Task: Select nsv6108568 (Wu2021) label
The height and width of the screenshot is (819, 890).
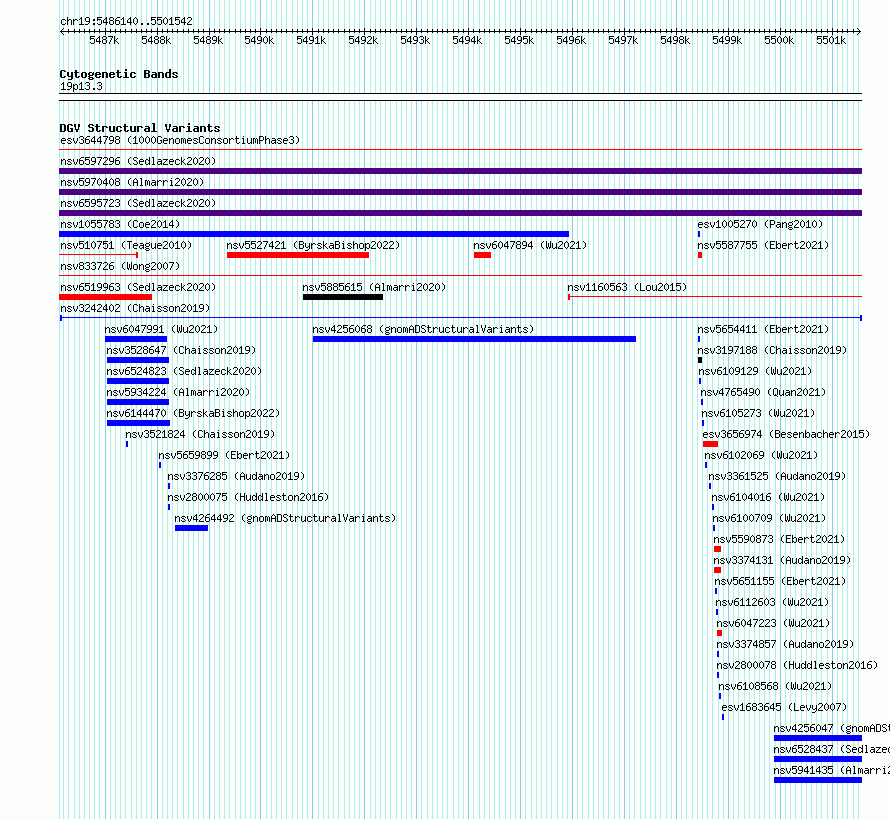Action: (775, 686)
